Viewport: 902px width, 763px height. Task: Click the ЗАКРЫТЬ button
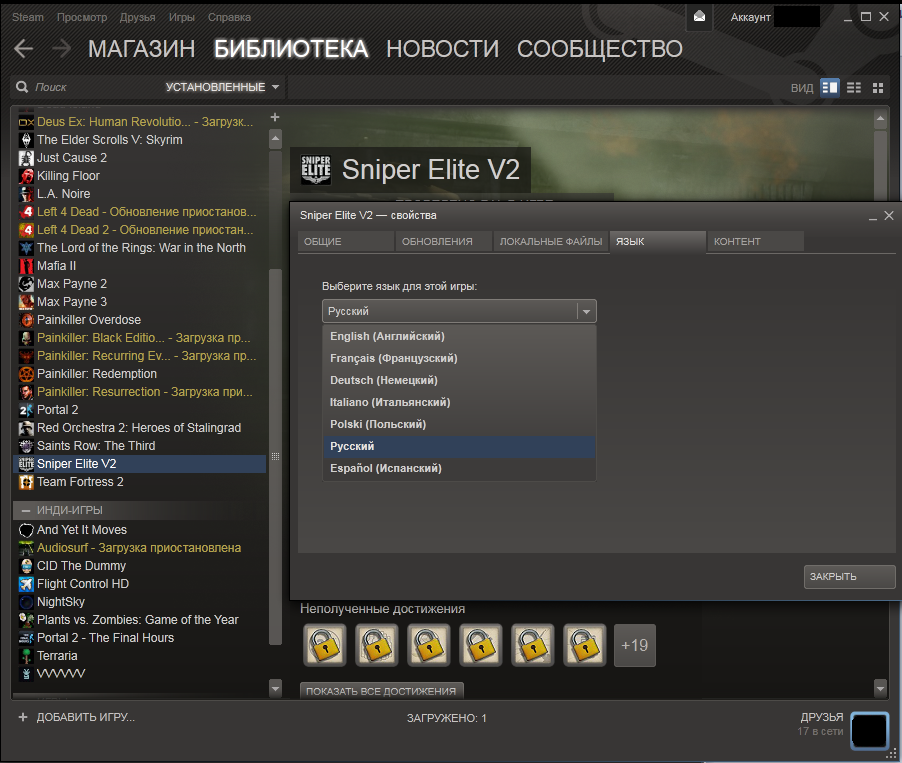[849, 577]
